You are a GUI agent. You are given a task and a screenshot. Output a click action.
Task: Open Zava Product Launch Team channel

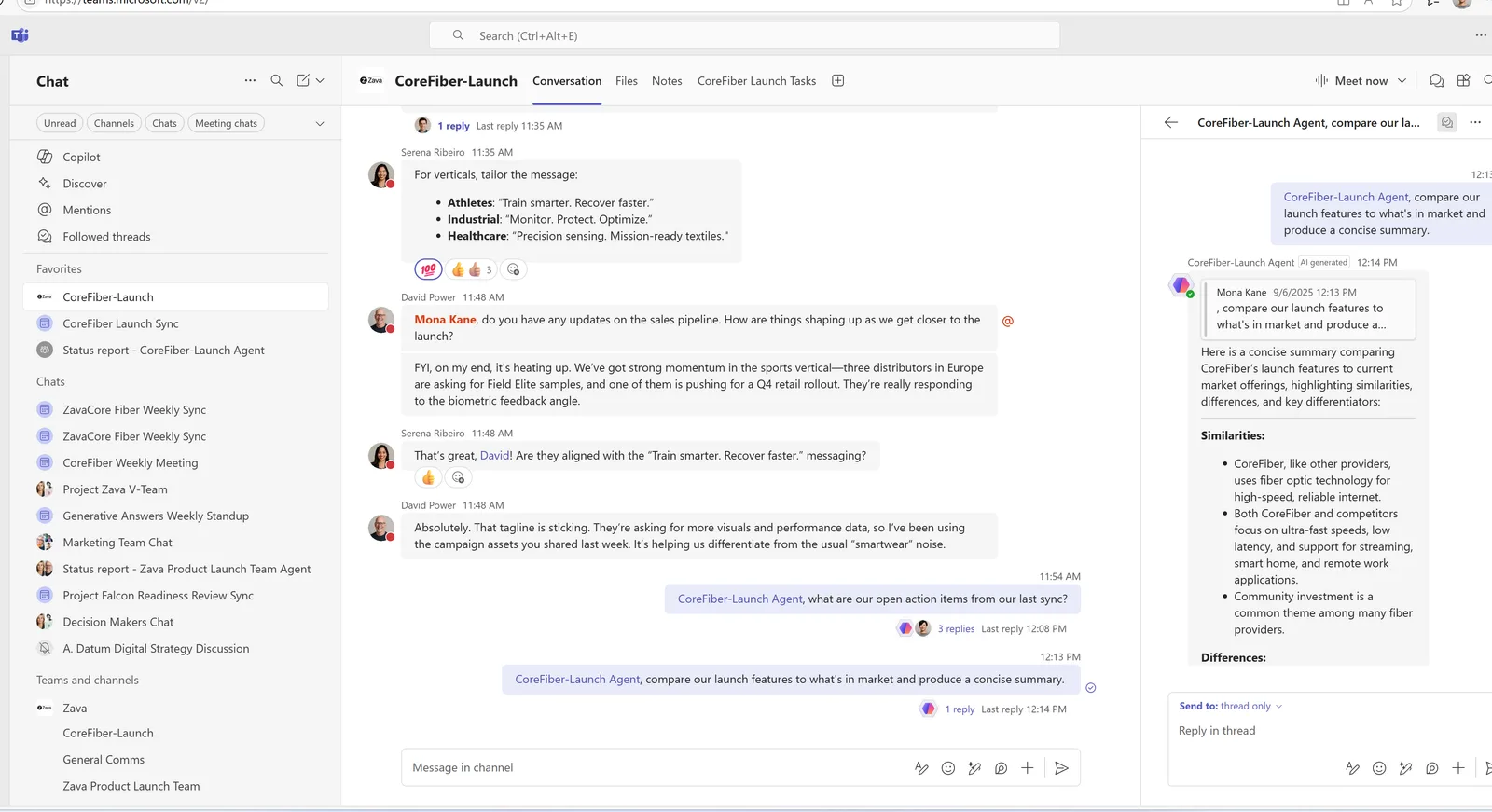click(x=175, y=786)
